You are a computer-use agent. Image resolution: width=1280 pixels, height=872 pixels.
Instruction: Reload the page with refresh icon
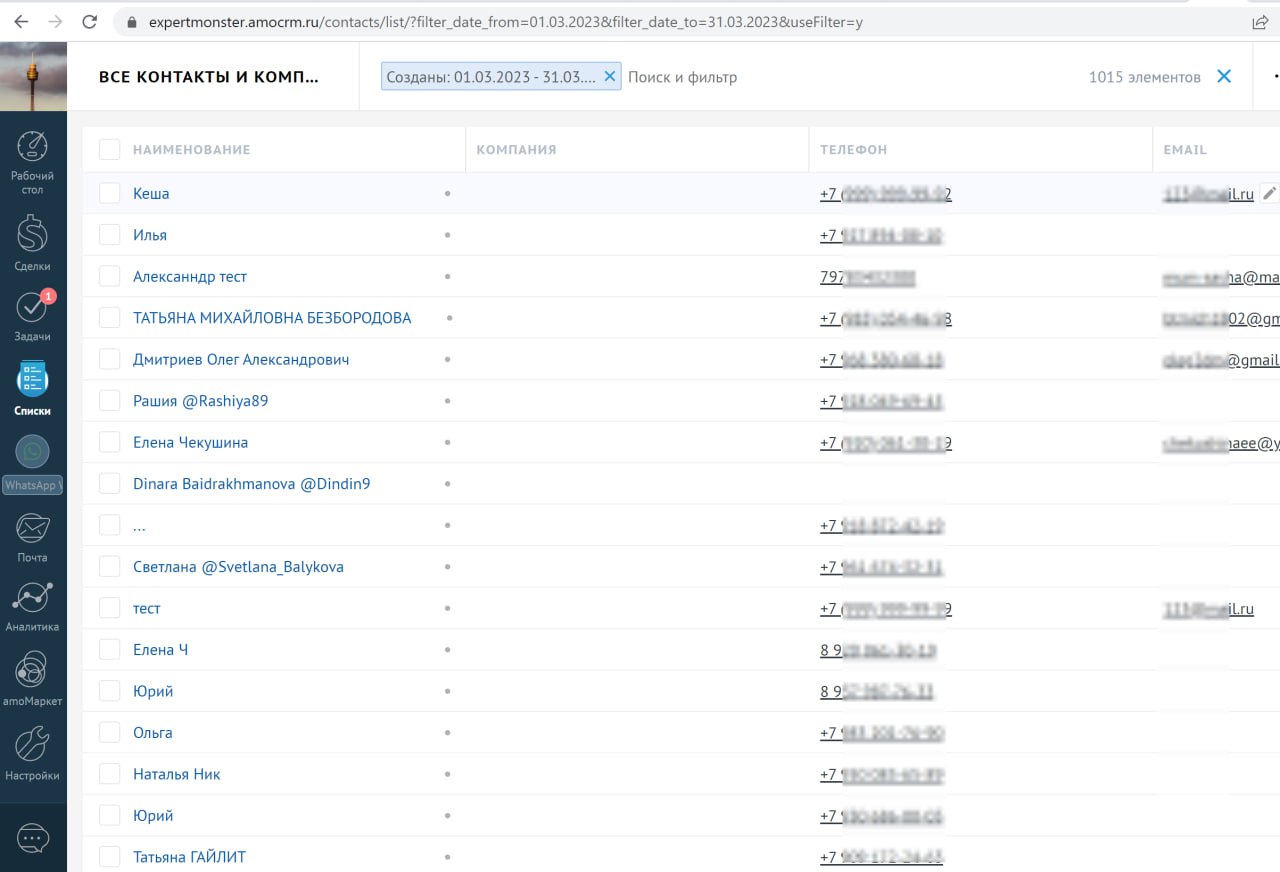tap(89, 22)
